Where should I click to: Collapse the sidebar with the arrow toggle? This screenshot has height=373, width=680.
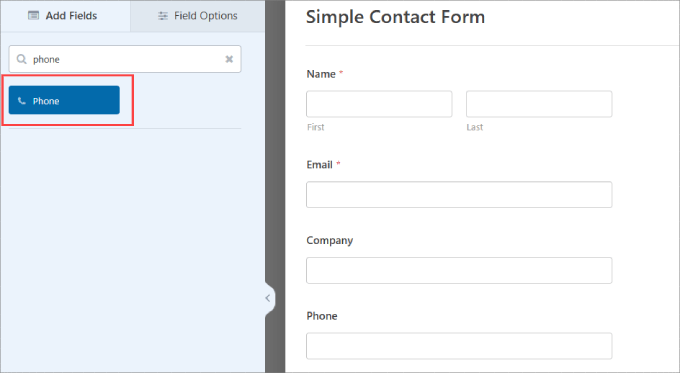point(268,298)
